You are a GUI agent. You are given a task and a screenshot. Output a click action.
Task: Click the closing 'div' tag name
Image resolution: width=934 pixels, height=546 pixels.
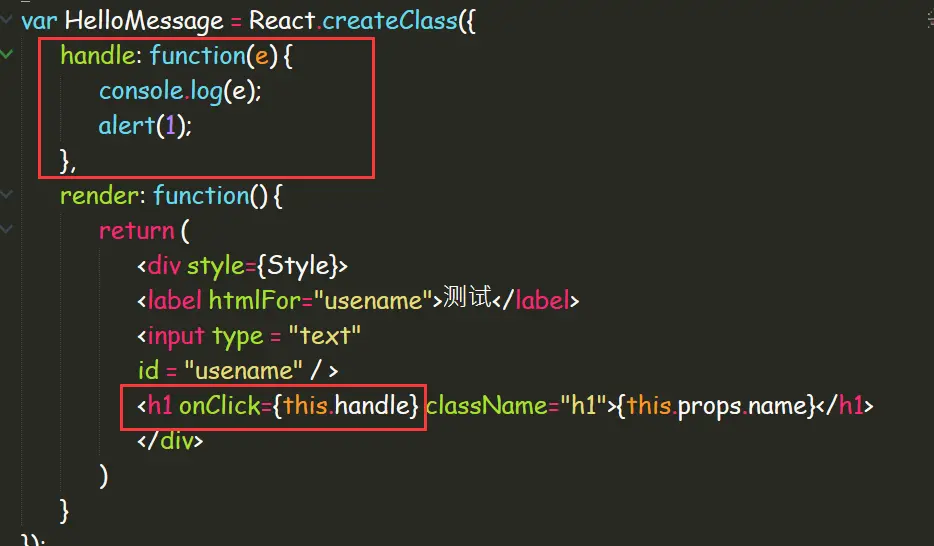click(x=177, y=441)
